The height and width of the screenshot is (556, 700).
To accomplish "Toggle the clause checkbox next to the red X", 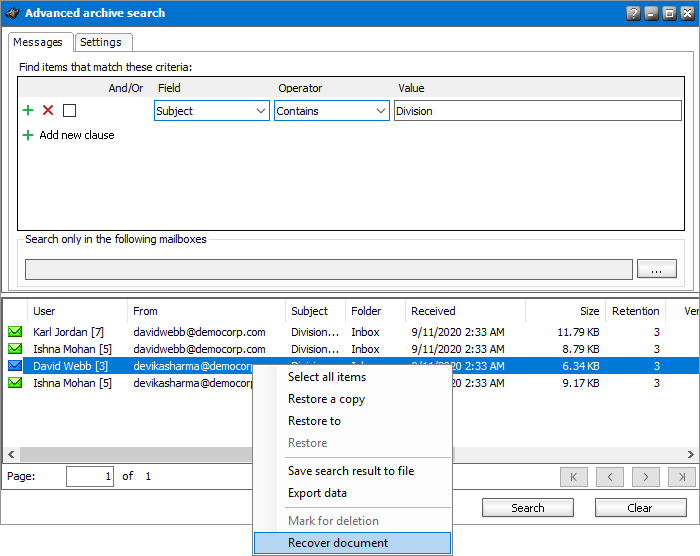I will tap(69, 111).
